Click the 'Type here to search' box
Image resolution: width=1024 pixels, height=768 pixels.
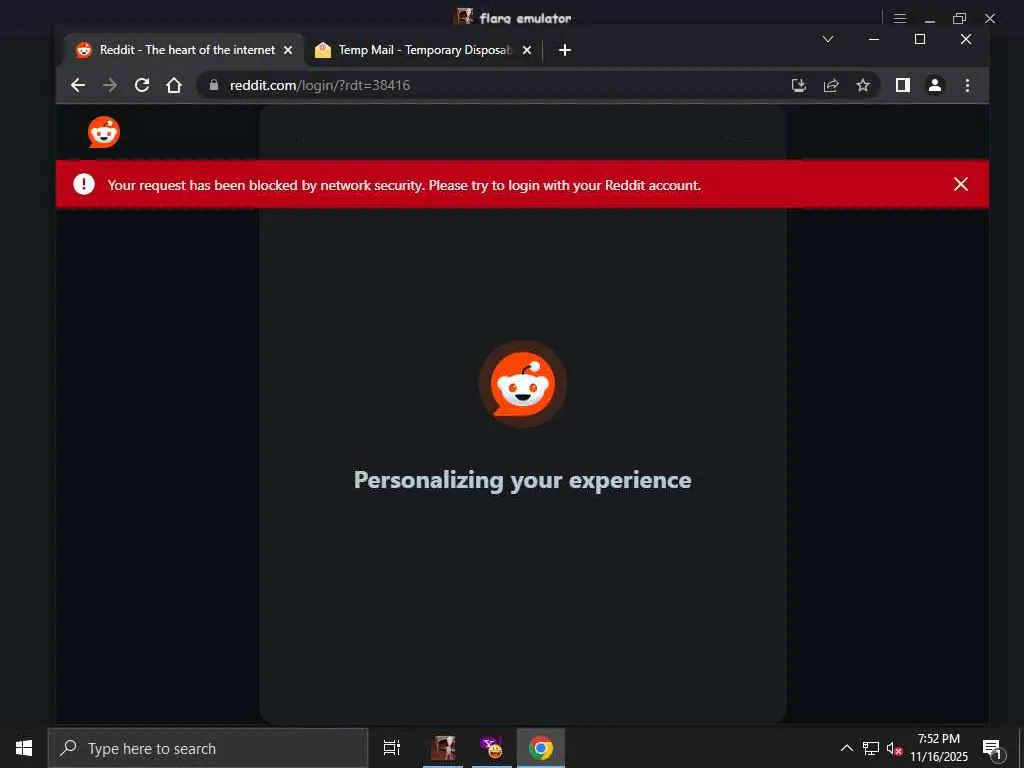(x=208, y=748)
